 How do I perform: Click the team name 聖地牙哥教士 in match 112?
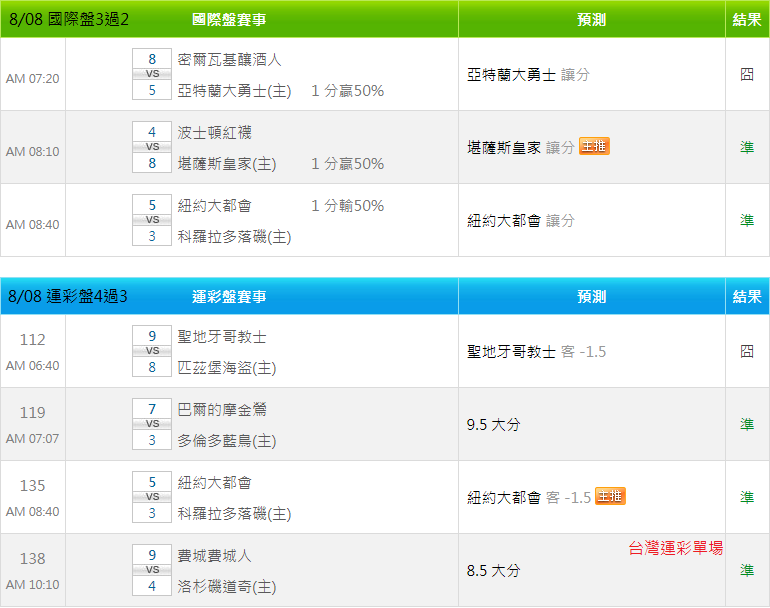[222, 336]
